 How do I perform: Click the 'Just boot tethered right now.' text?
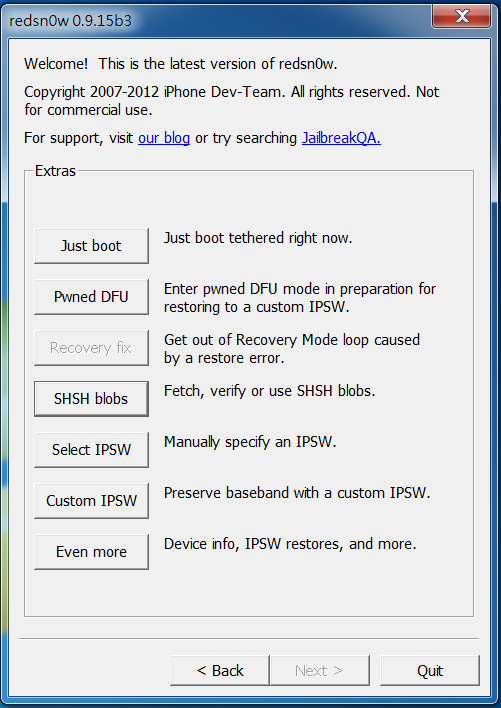click(258, 238)
